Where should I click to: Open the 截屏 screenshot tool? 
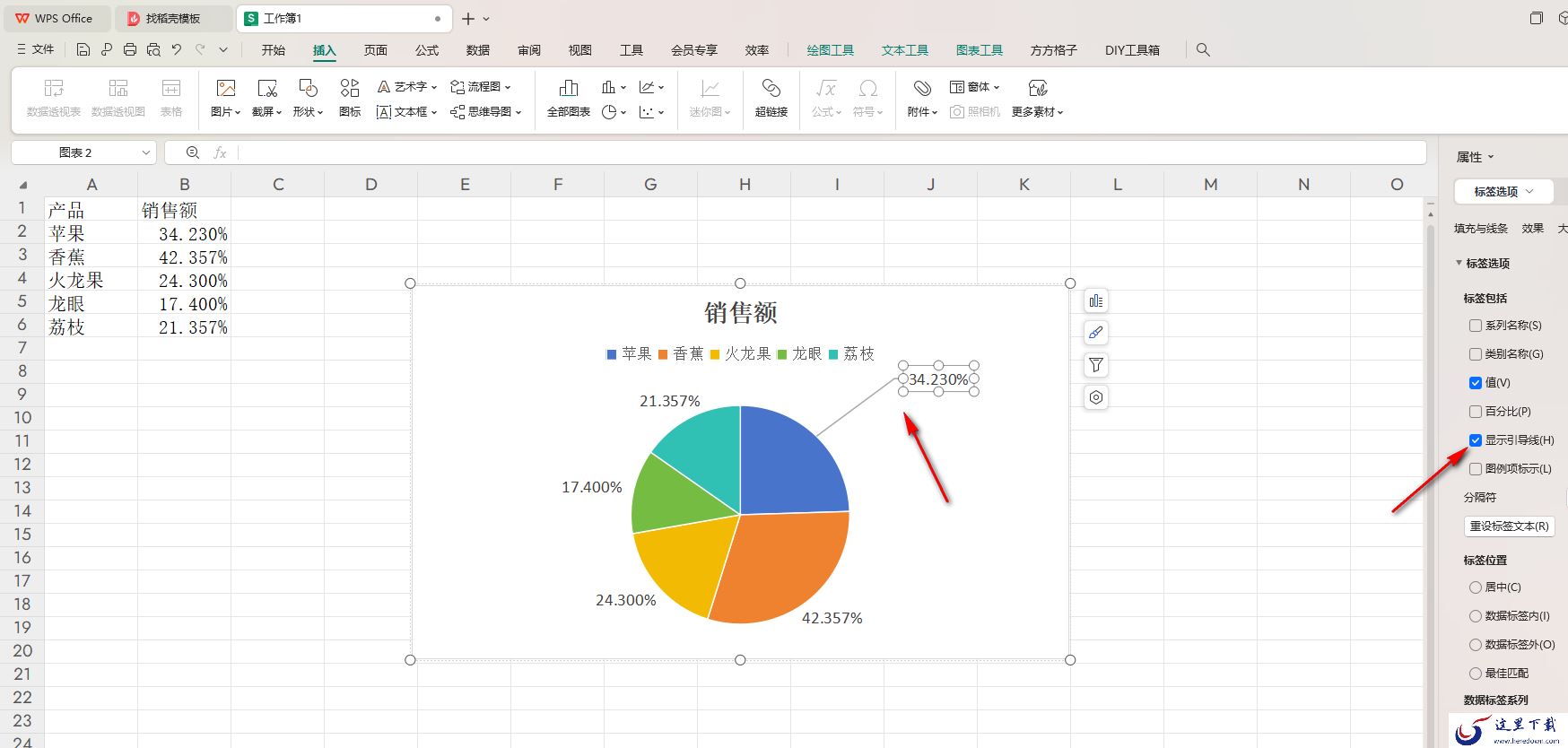click(x=266, y=98)
